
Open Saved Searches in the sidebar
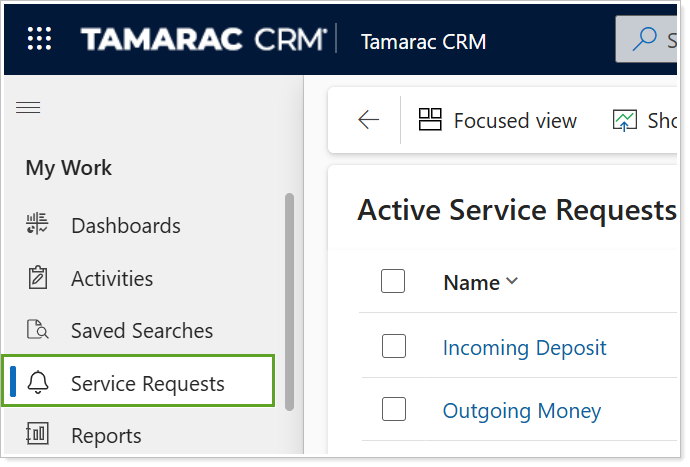point(141,331)
